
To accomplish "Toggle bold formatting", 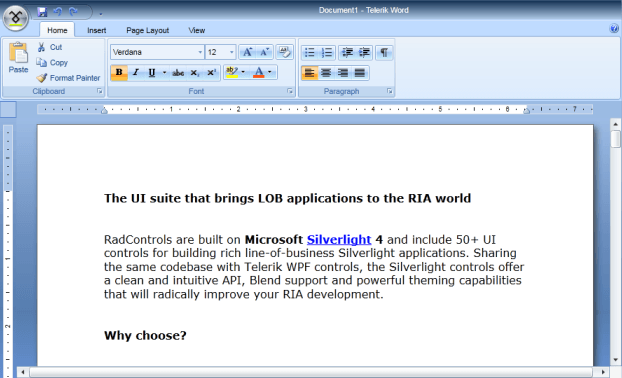I will (x=119, y=73).
